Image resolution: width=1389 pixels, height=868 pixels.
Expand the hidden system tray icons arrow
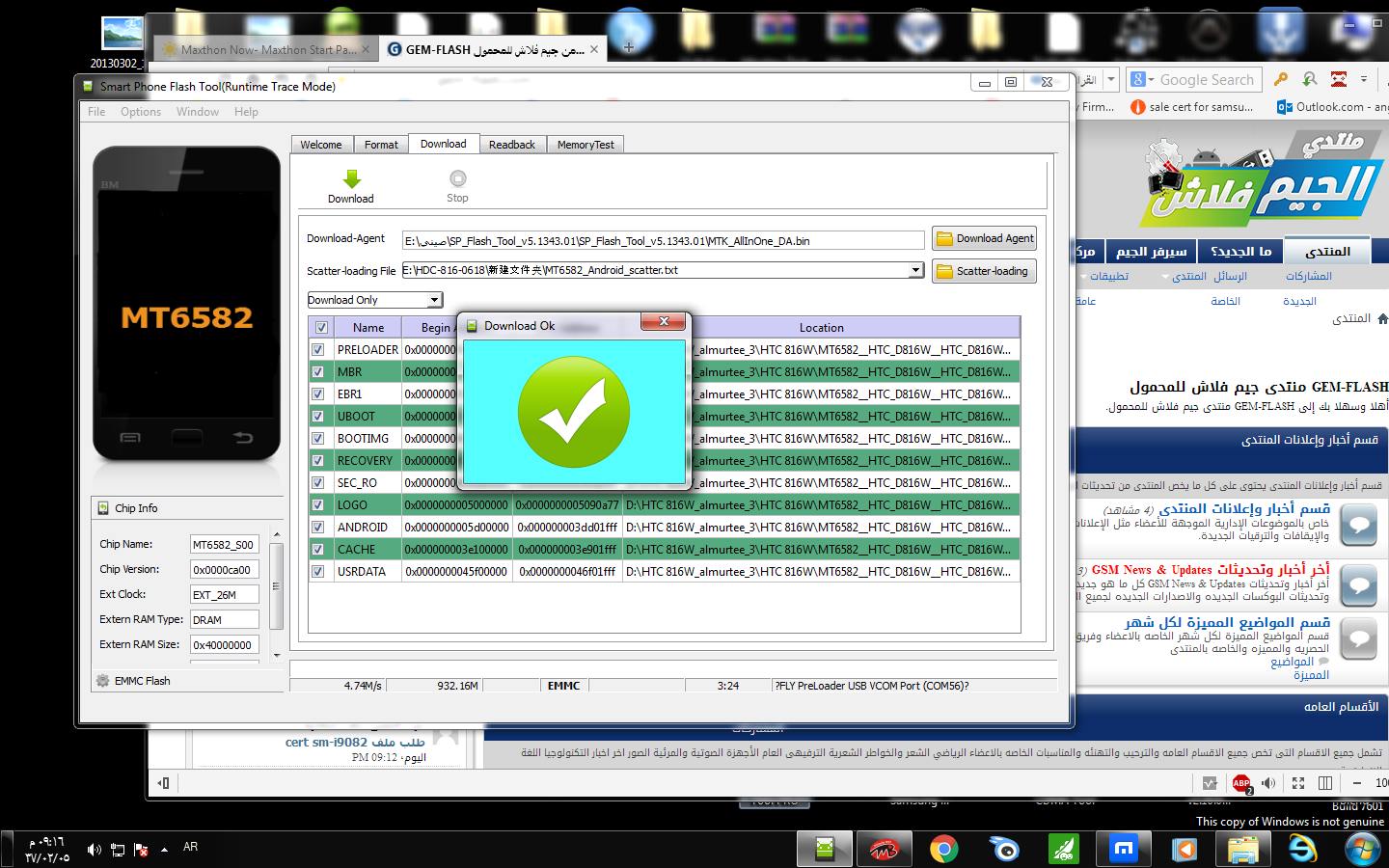point(165,850)
